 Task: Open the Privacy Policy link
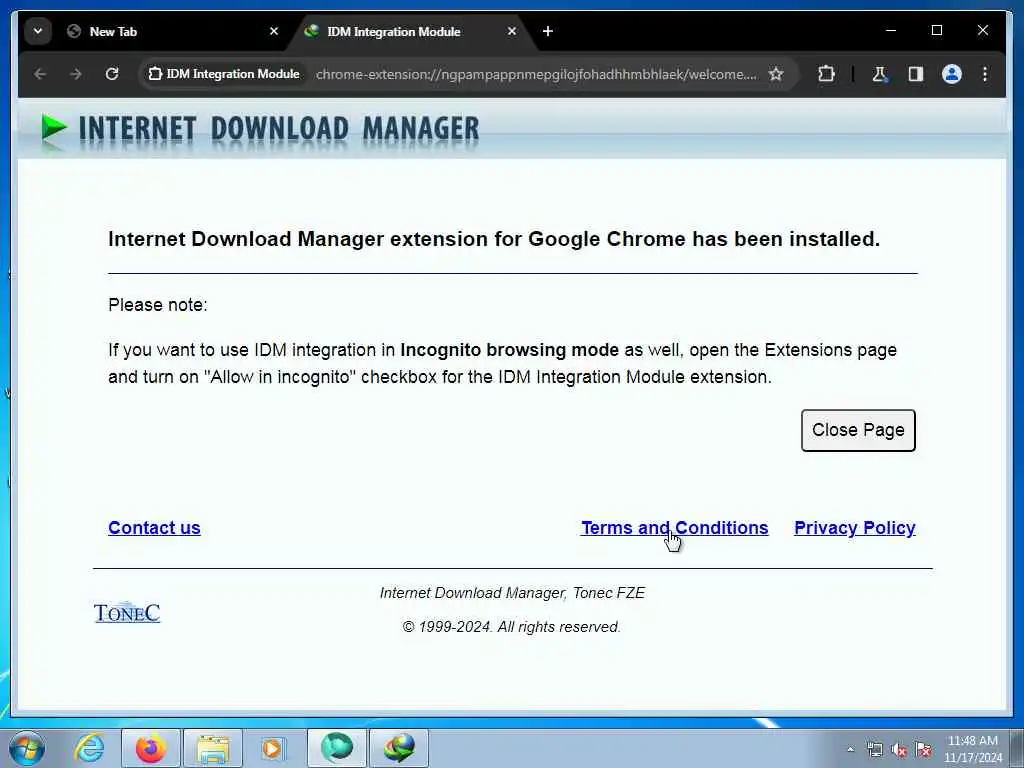click(854, 528)
